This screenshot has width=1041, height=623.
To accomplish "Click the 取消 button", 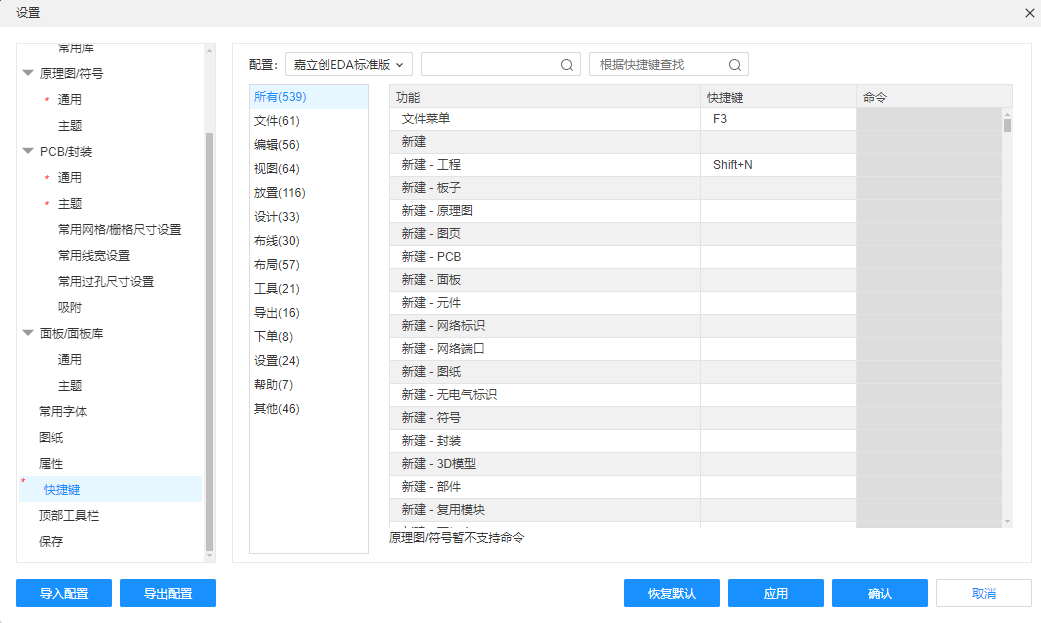I will pos(983,593).
